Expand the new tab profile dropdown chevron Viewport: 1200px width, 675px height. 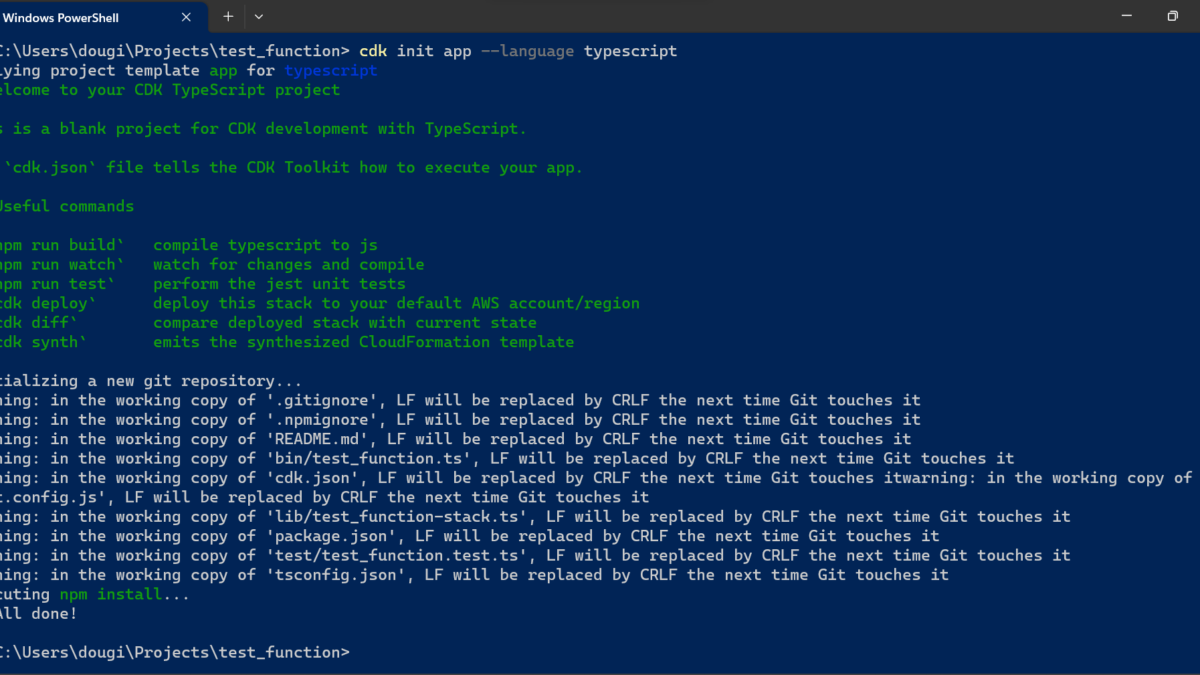(x=259, y=16)
